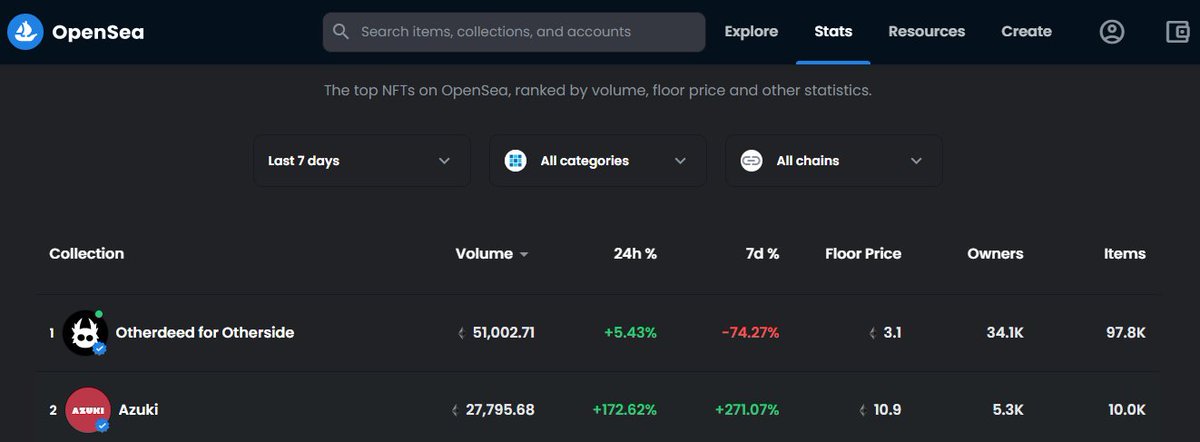Open the wallet icon
This screenshot has height=442, width=1200.
click(1178, 32)
